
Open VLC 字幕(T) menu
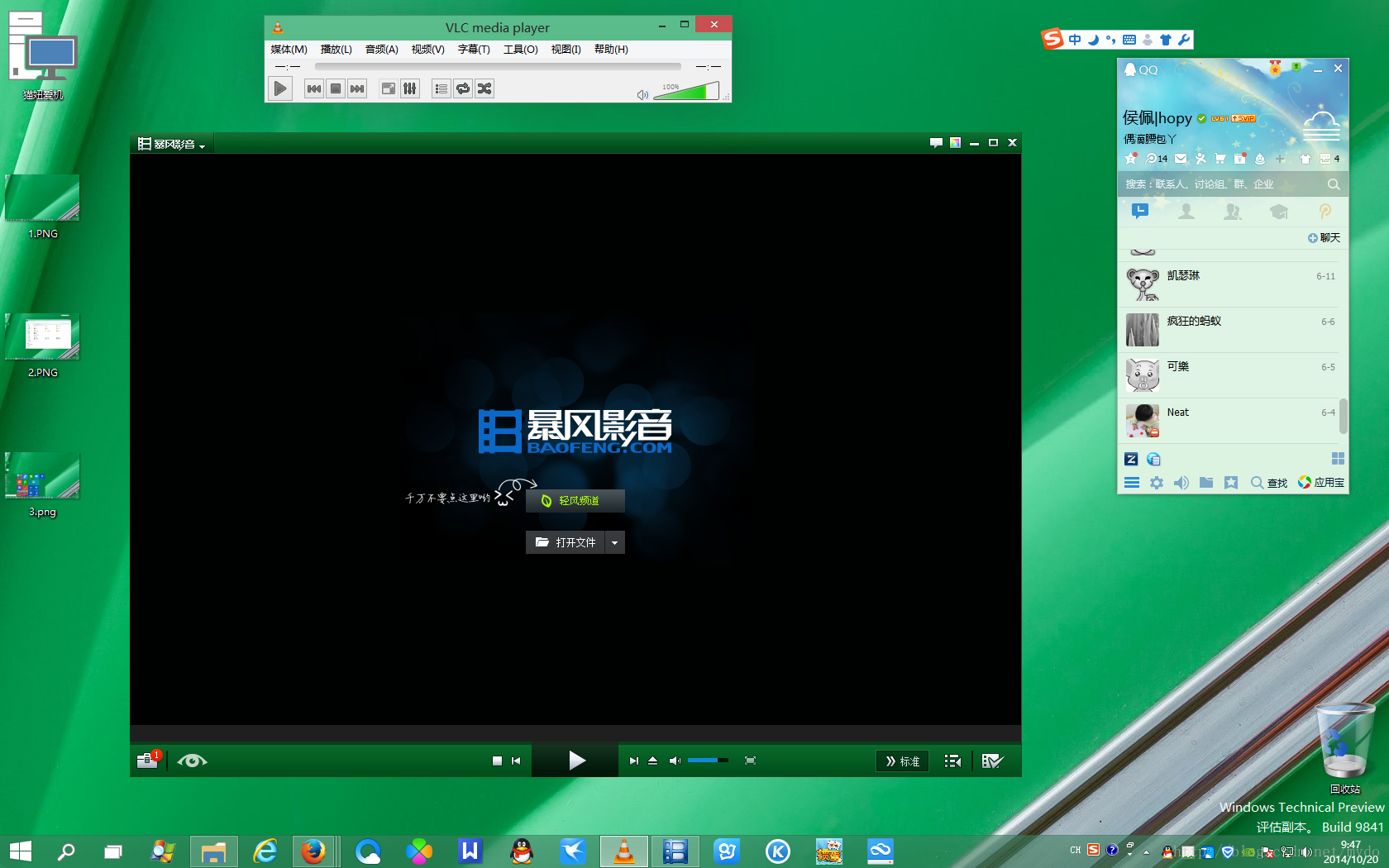coord(474,50)
